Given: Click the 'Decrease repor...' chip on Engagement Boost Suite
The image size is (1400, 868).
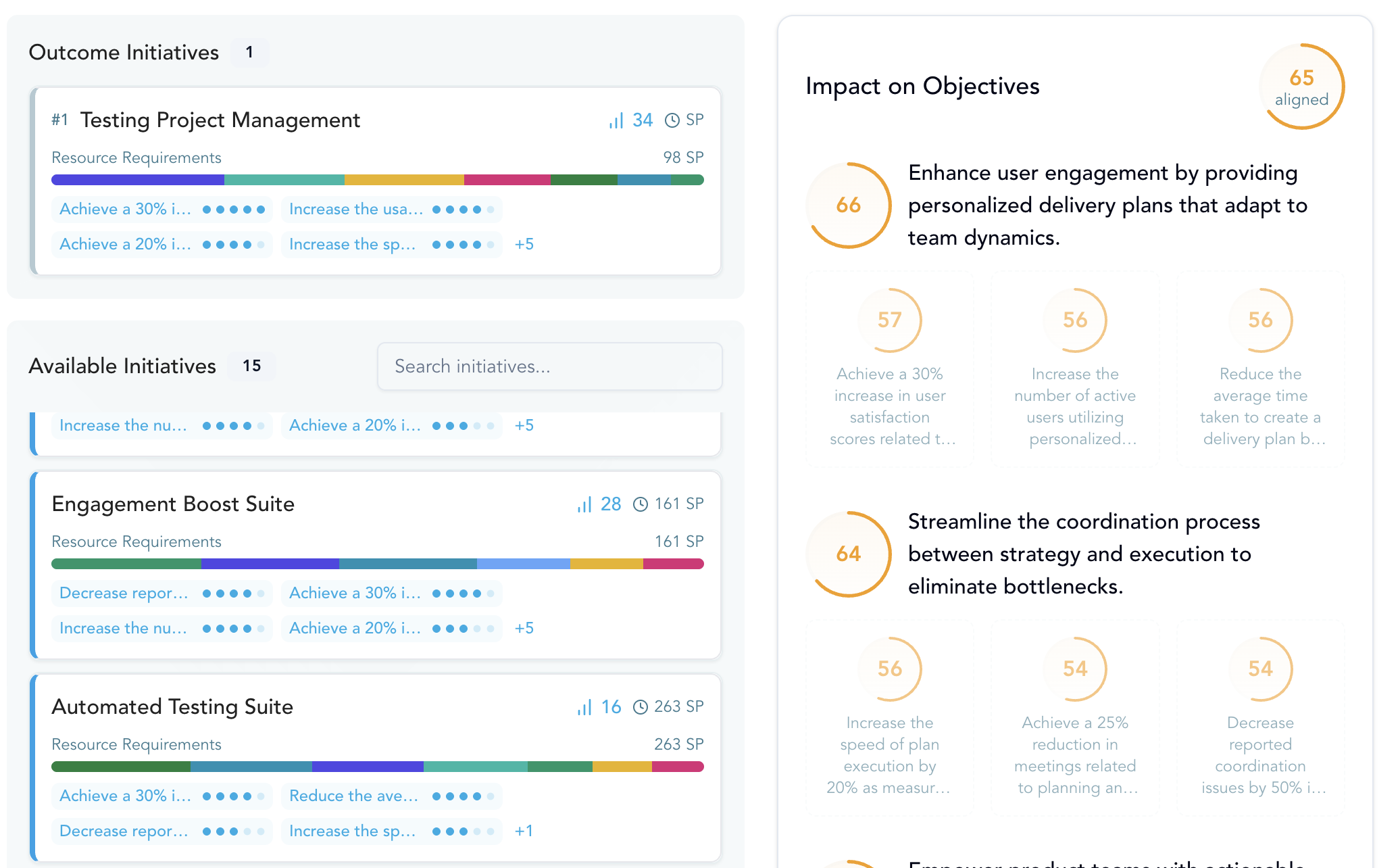Looking at the screenshot, I should 161,593.
